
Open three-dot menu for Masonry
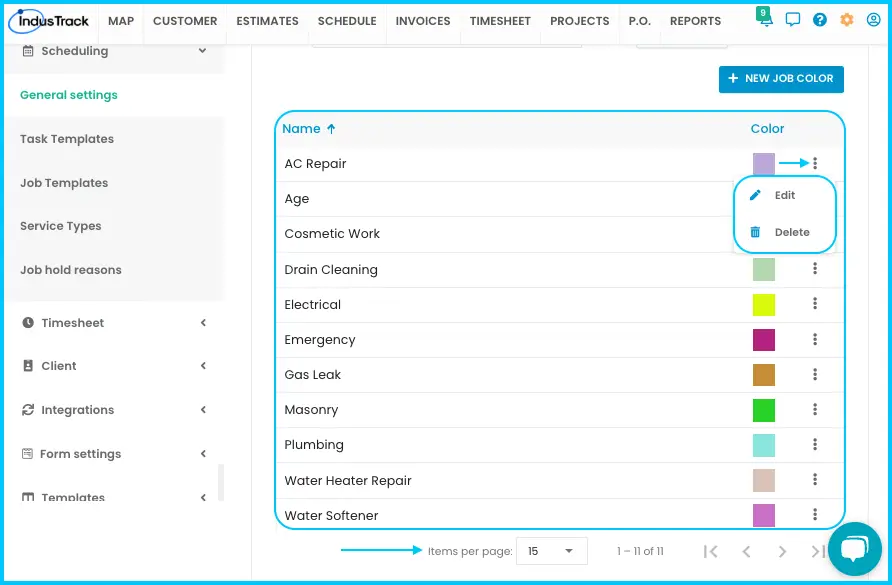(815, 409)
